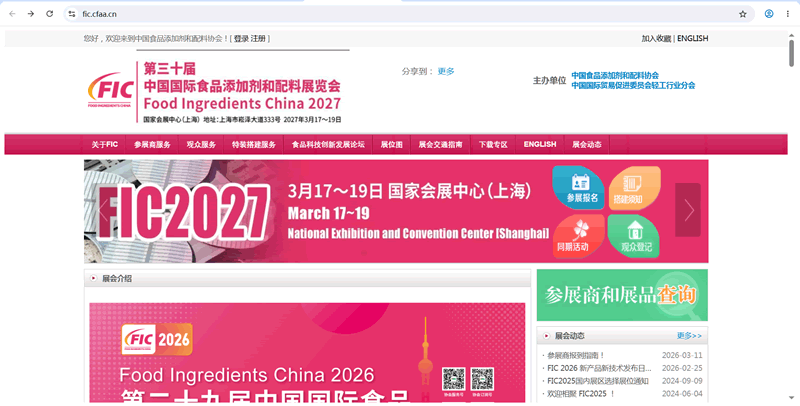The width and height of the screenshot is (800, 406).
Task: Click the date 2026-03-11
Action: [x=682, y=356]
